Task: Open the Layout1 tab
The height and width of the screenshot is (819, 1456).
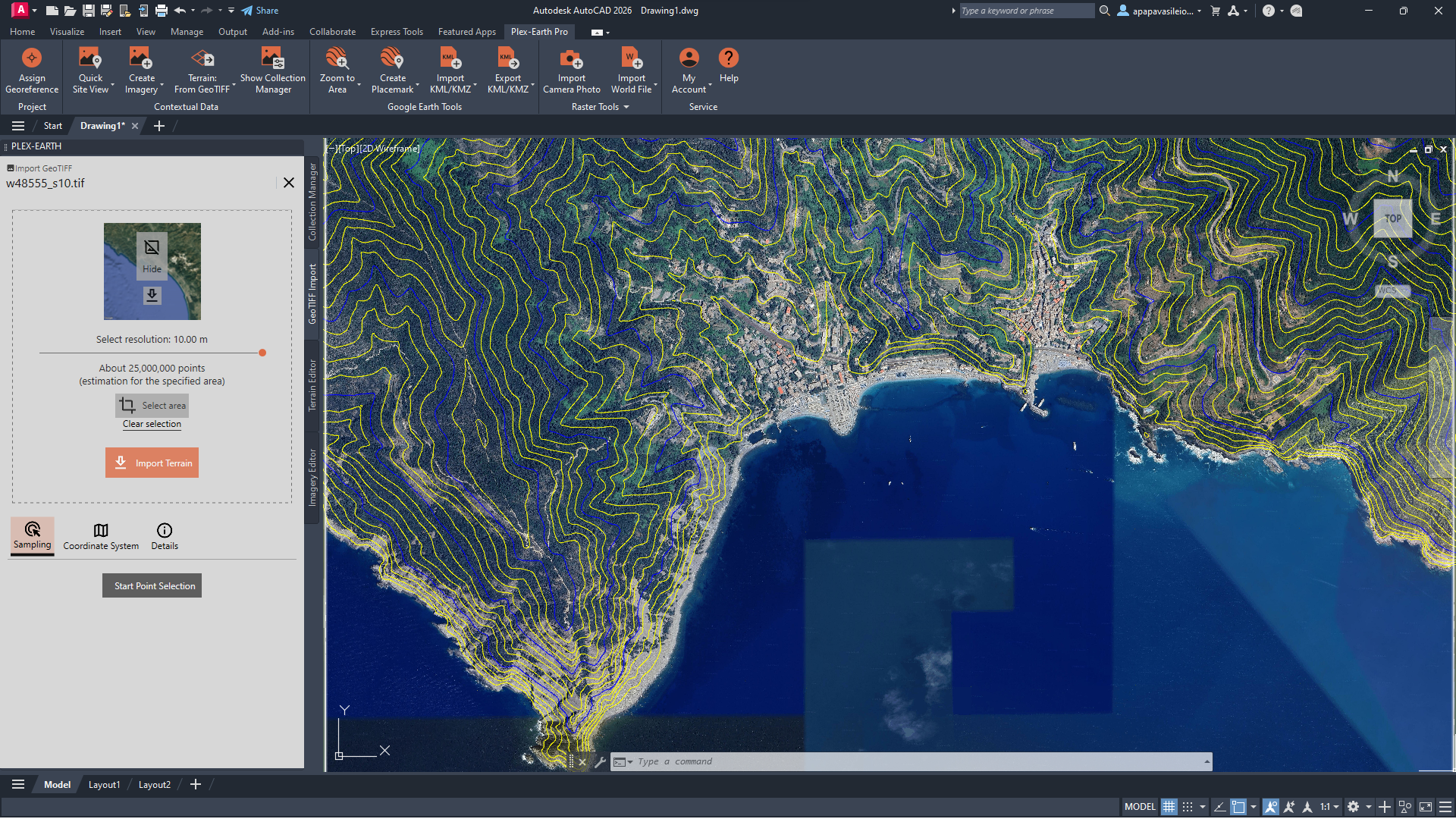Action: pos(104,785)
